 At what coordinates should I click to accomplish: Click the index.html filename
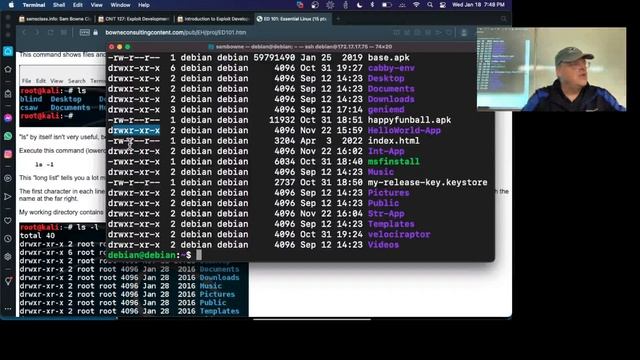click(393, 141)
